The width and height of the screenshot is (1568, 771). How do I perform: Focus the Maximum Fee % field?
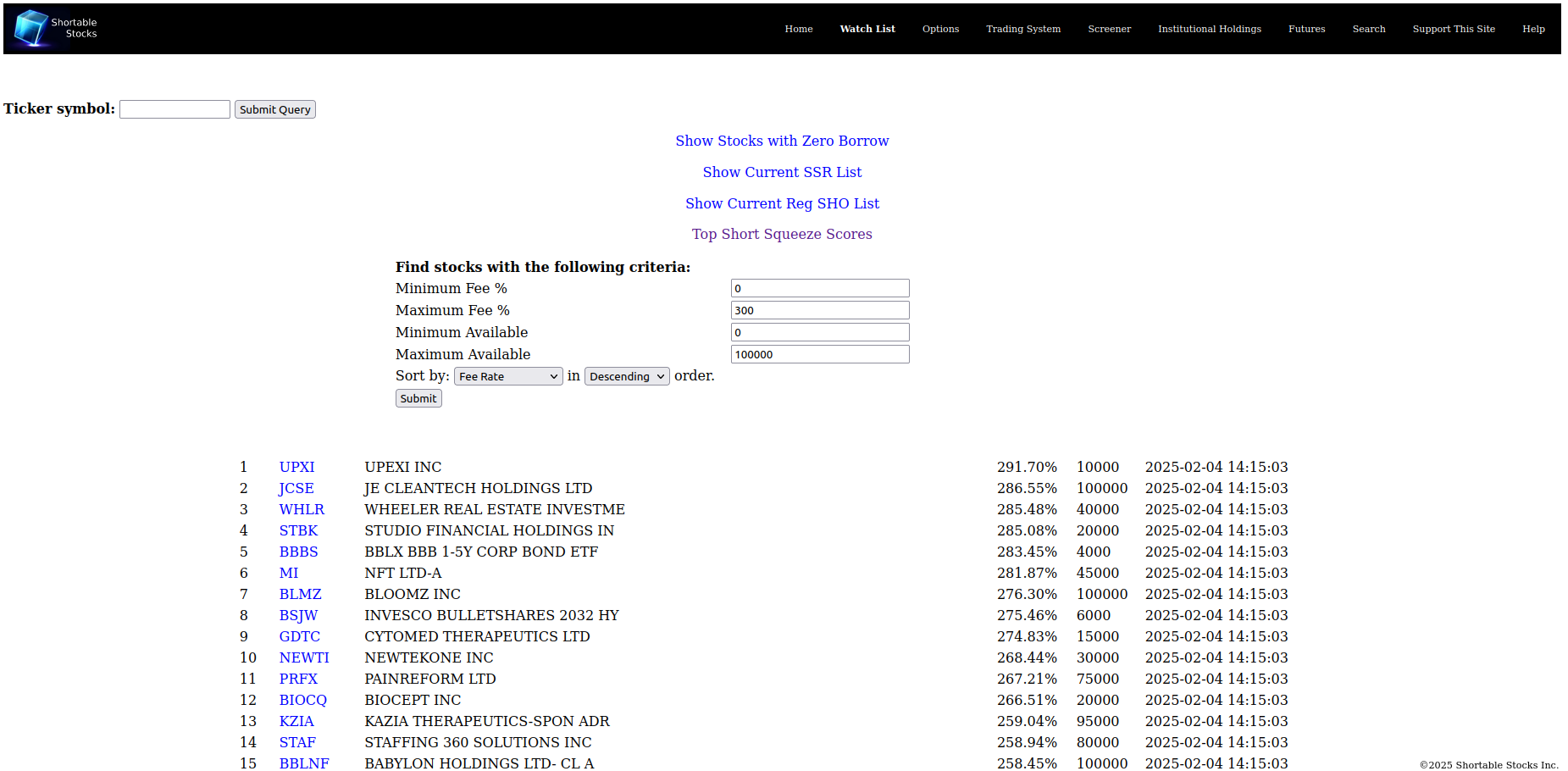(820, 310)
